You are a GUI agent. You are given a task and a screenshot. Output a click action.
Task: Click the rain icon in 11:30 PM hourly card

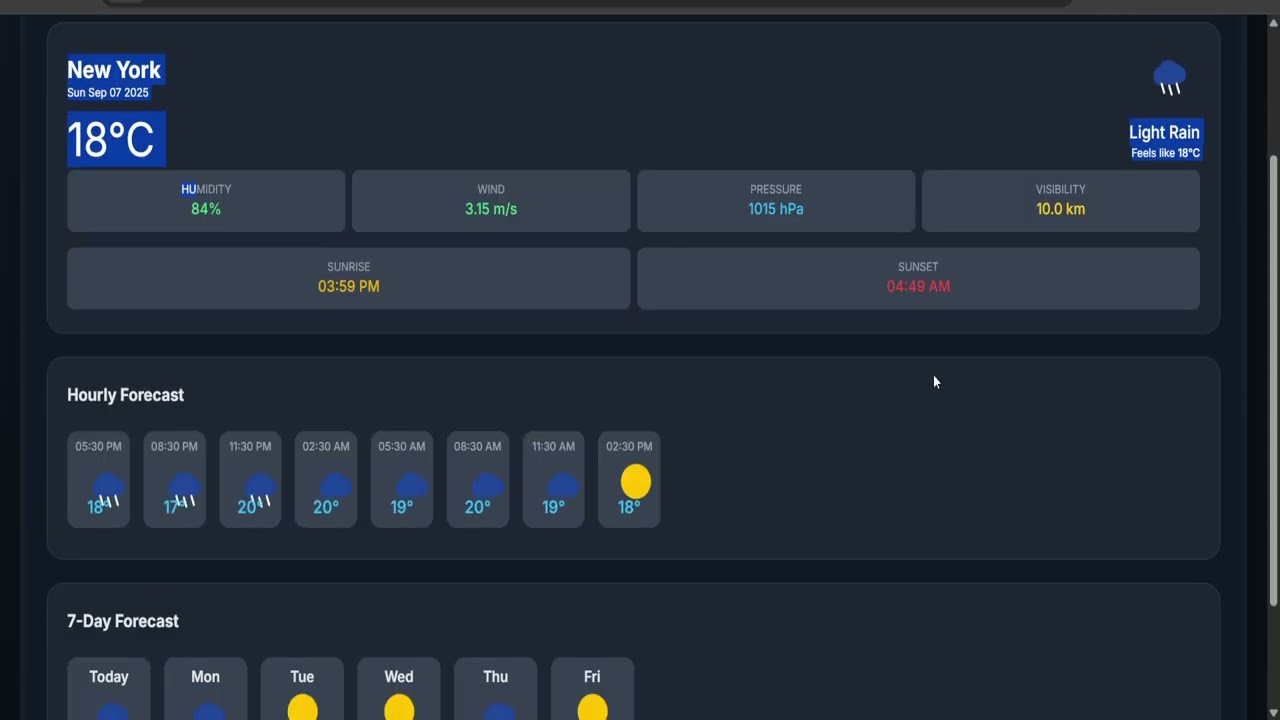pos(260,490)
